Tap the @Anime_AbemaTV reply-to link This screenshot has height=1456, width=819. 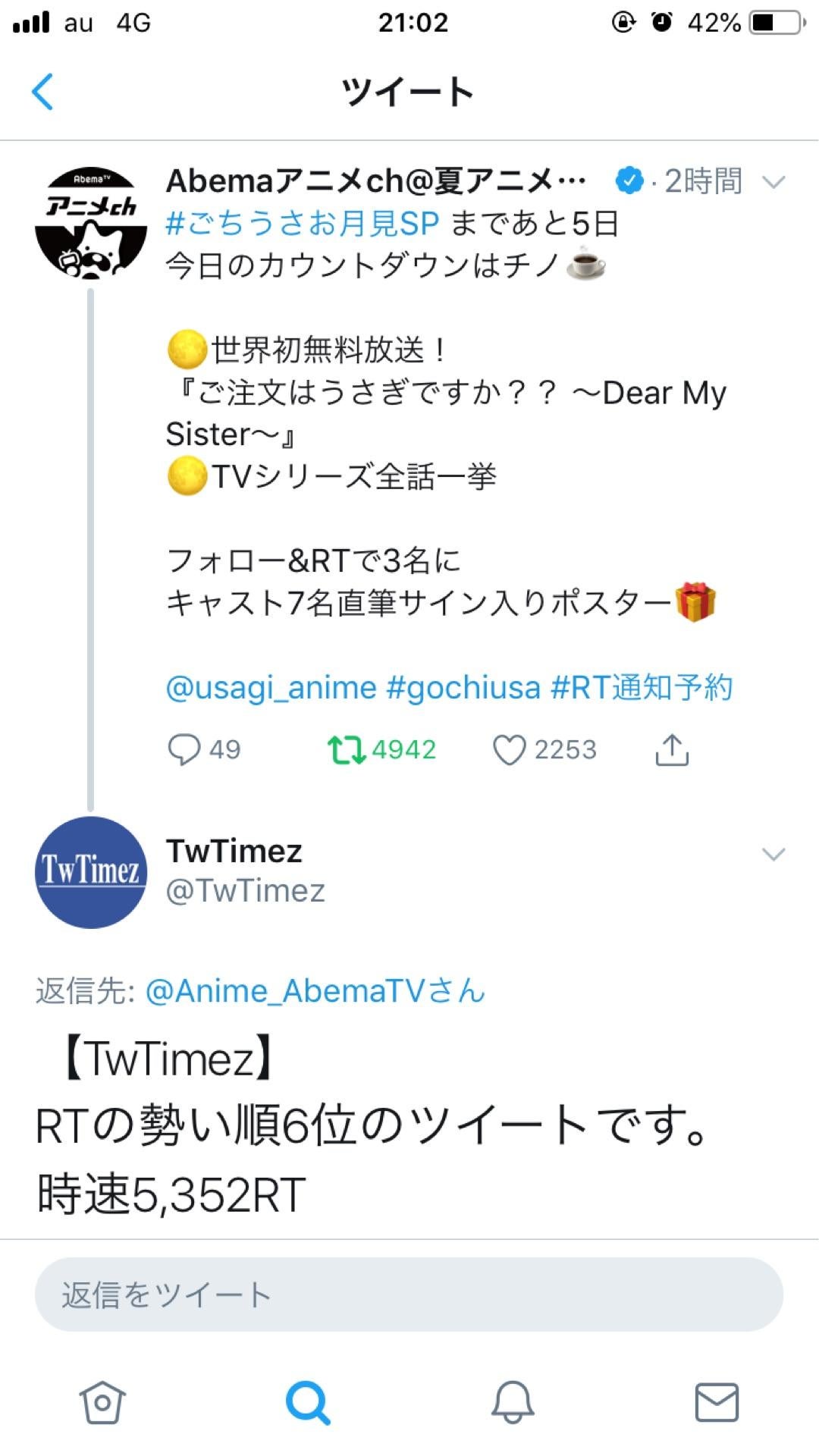pyautogui.click(x=315, y=991)
